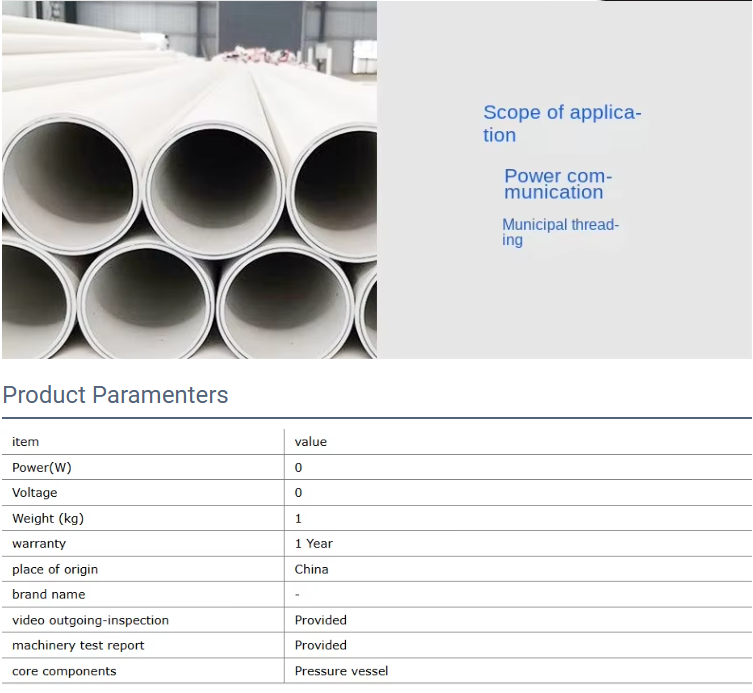Viewport: 753px width, 693px height.
Task: Click the "machinery test report" row label
Action: click(78, 646)
